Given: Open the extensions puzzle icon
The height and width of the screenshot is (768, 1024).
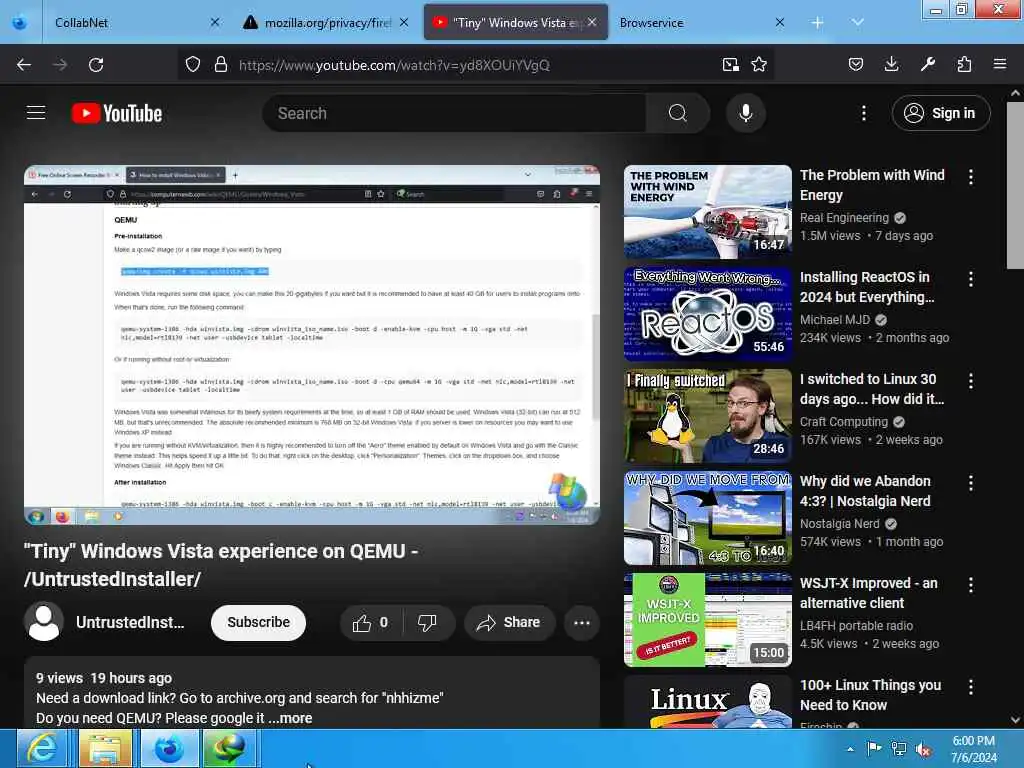Looking at the screenshot, I should 964,64.
